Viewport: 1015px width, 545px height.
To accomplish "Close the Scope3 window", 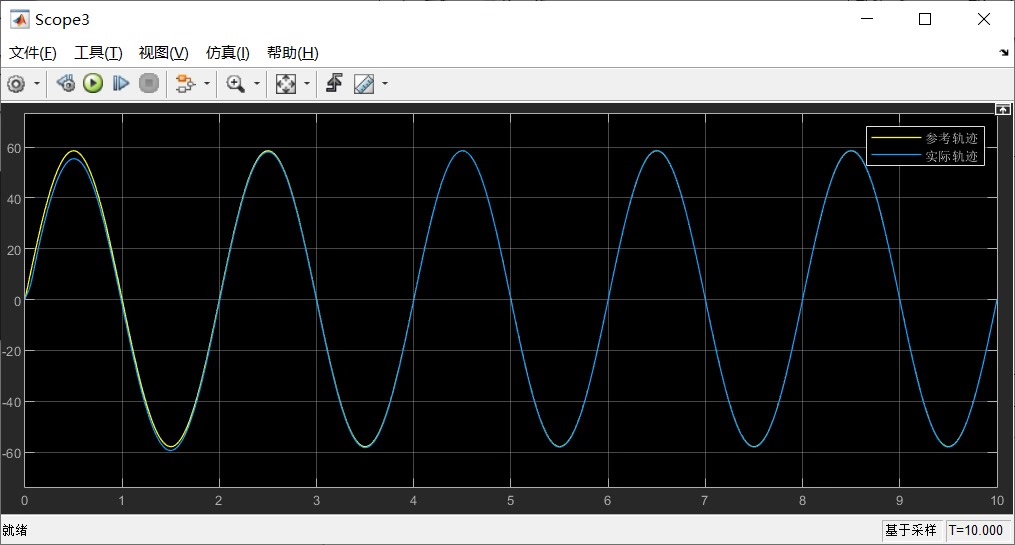I will click(x=983, y=19).
